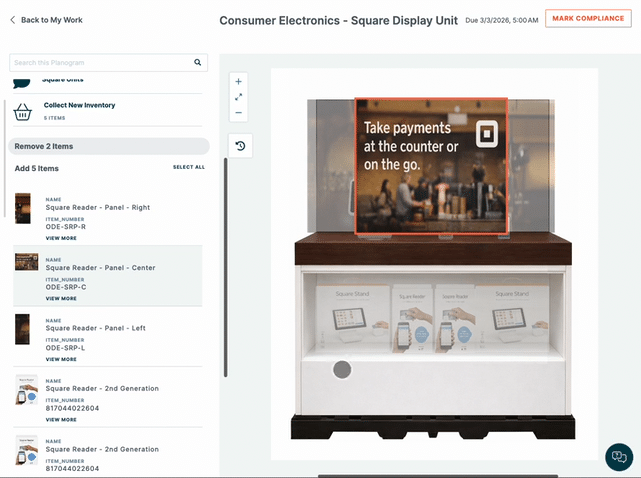Click the history reset view icon
This screenshot has height=478, width=641.
240,146
